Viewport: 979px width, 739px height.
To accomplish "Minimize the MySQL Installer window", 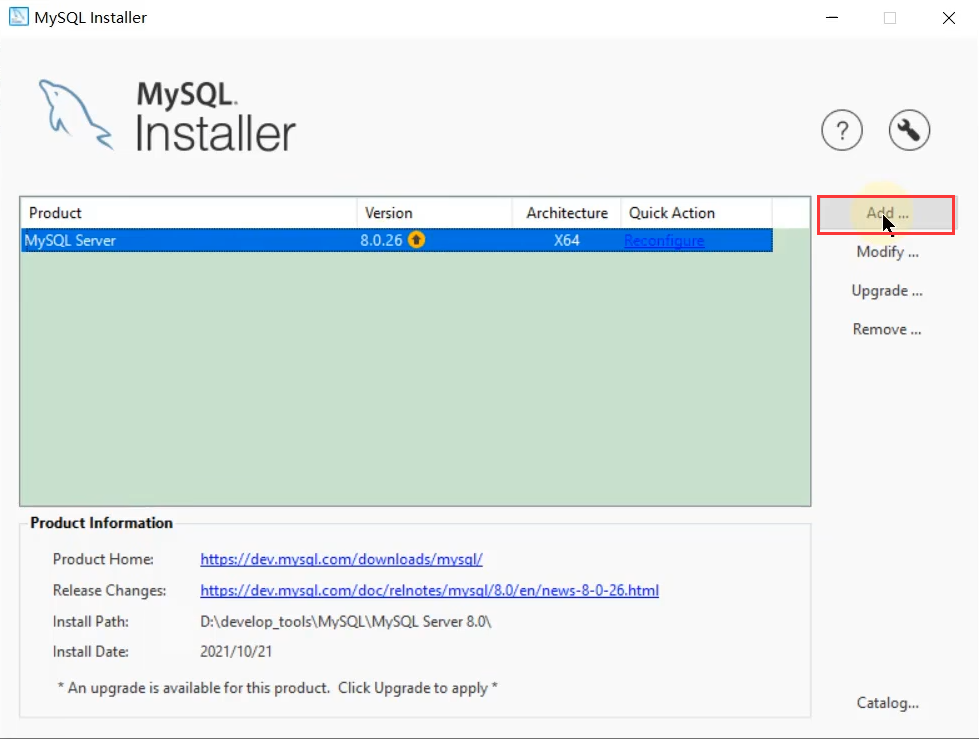I will pyautogui.click(x=832, y=17).
